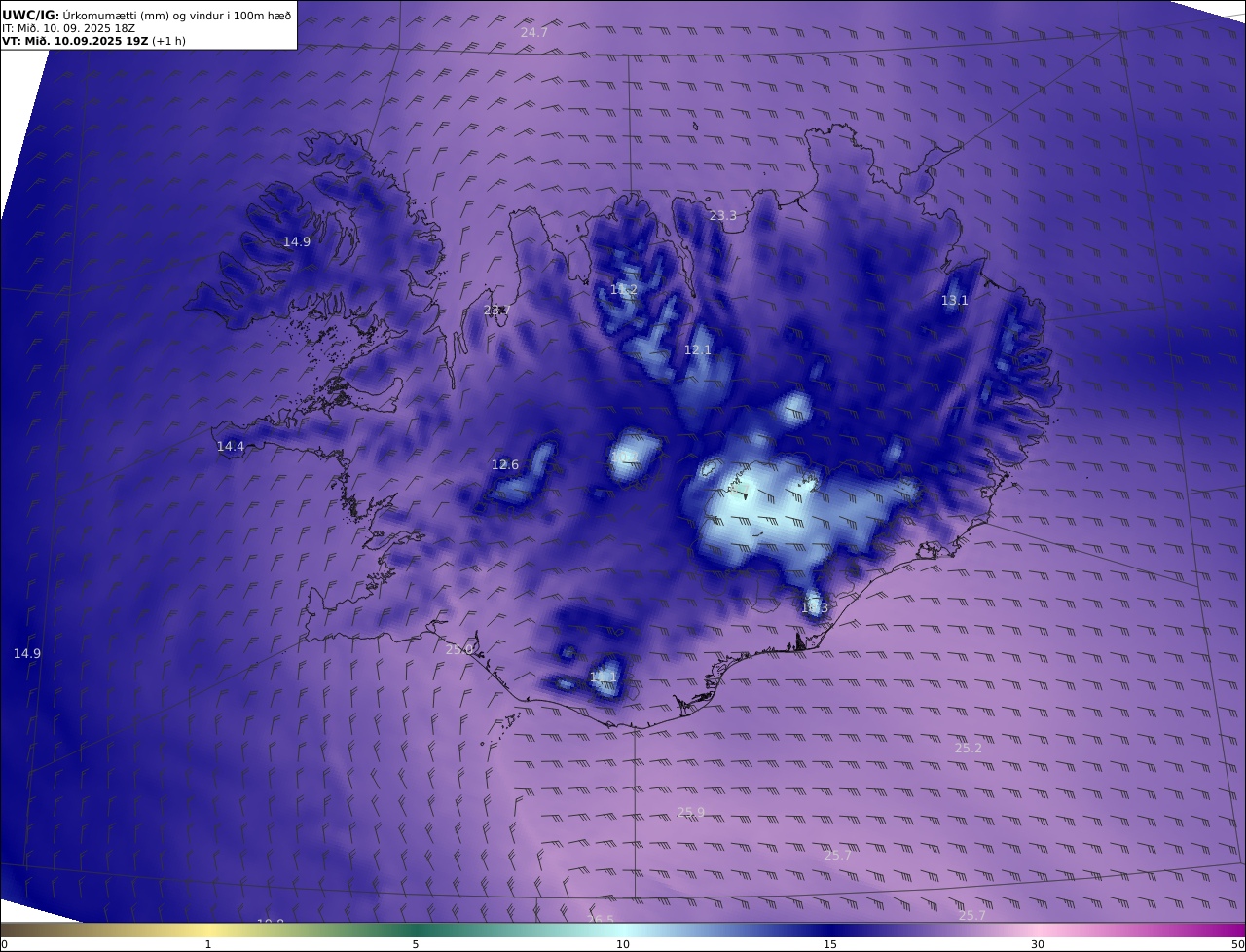1246x952 pixels.
Task: Select the 24.7 value label on the map
Action: 534,32
